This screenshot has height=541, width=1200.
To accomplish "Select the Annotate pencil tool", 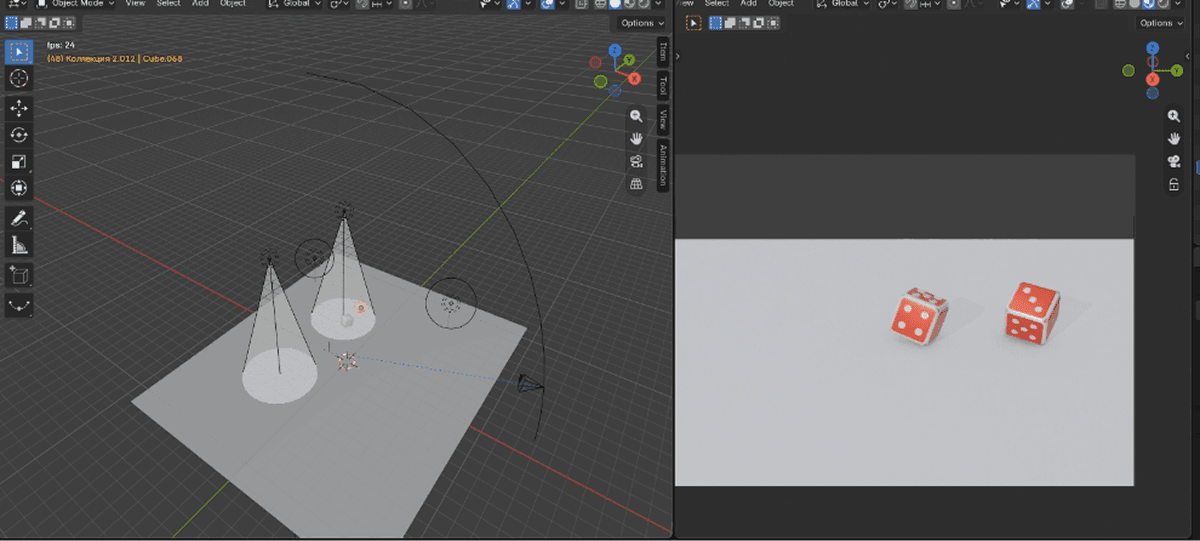I will coord(19,217).
